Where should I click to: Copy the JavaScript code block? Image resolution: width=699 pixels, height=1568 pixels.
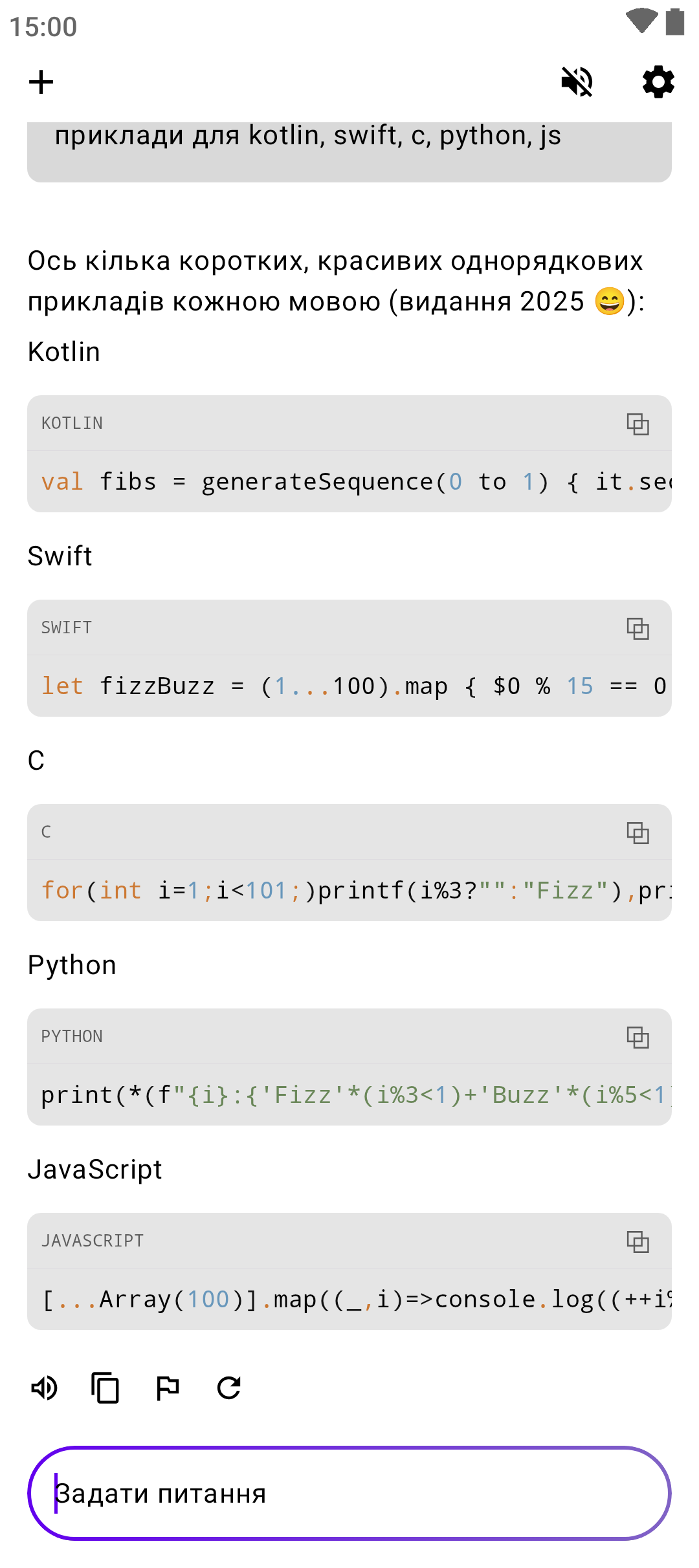point(638,1242)
